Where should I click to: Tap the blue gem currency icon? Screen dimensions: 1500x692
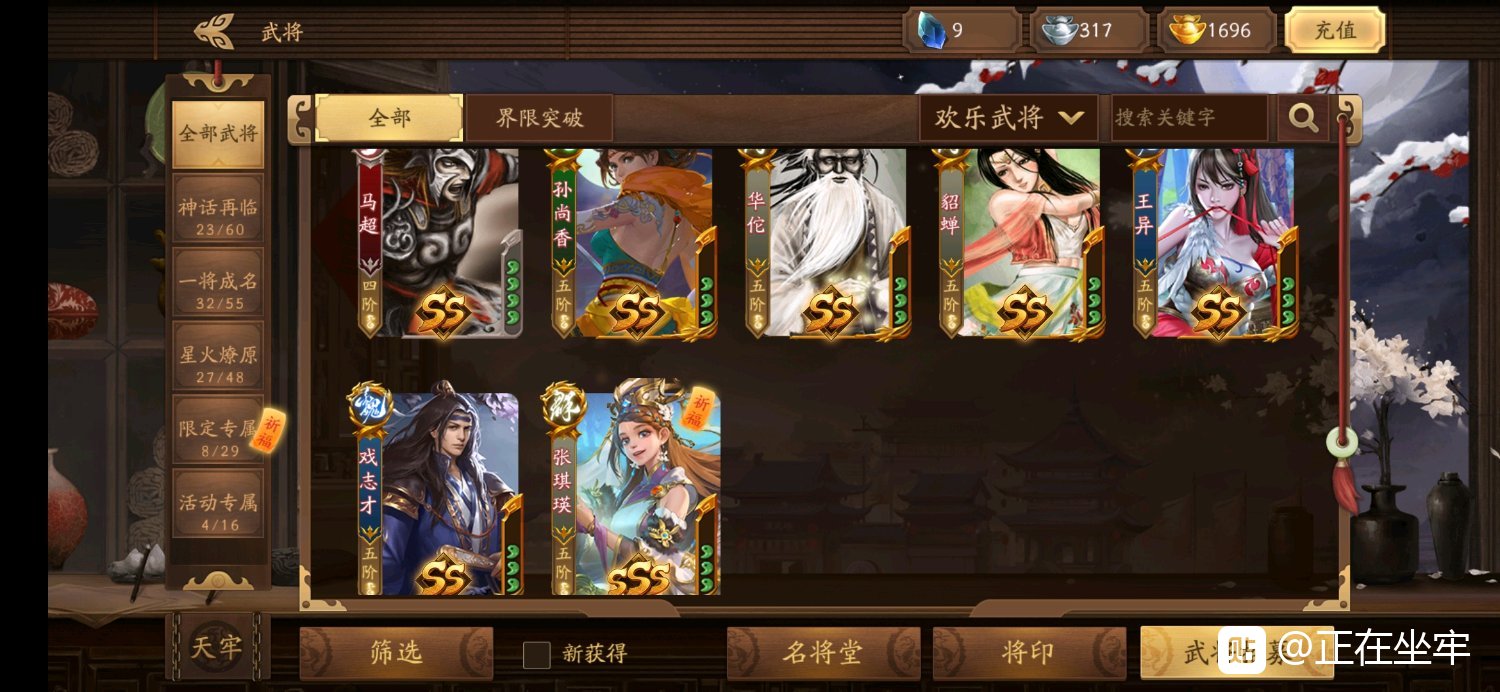(931, 30)
